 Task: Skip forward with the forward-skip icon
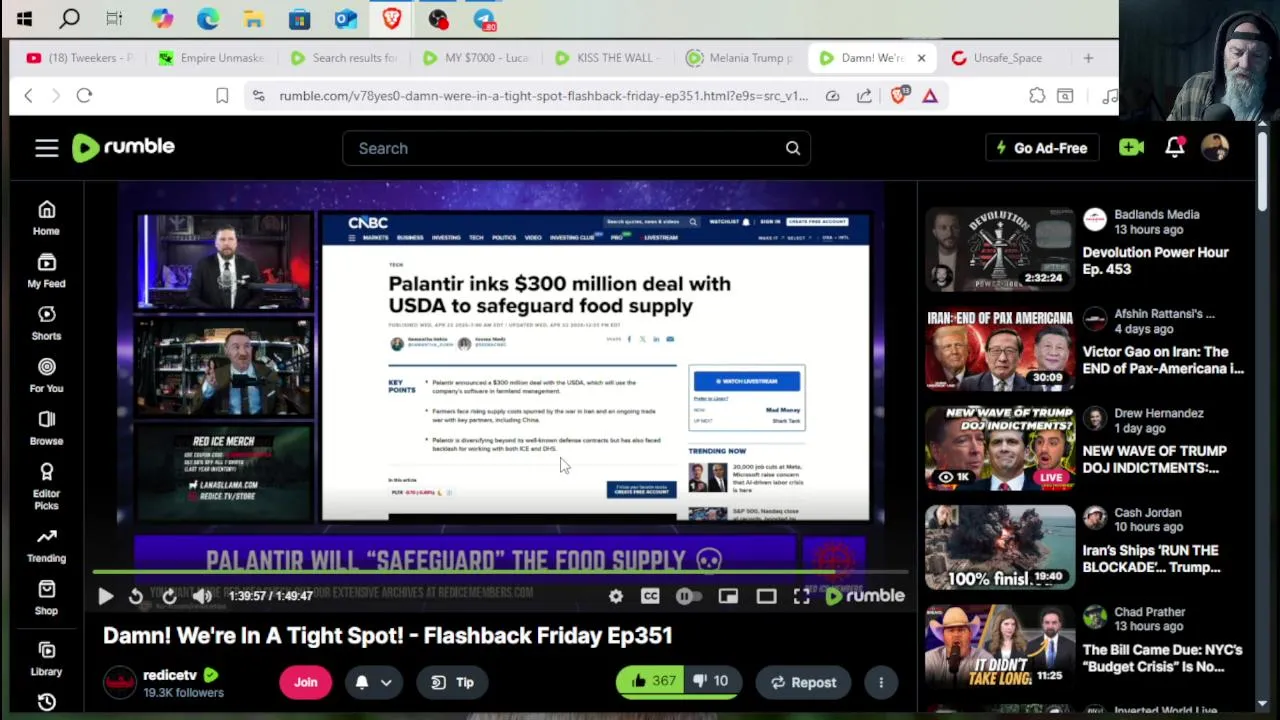tap(169, 596)
